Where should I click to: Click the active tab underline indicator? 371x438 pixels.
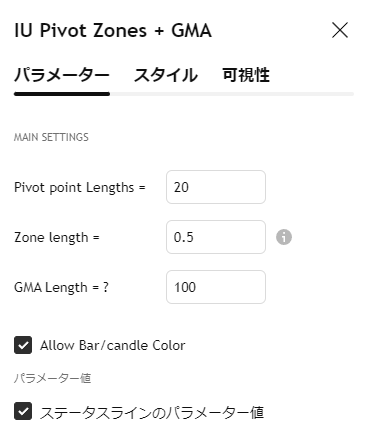pos(62,94)
